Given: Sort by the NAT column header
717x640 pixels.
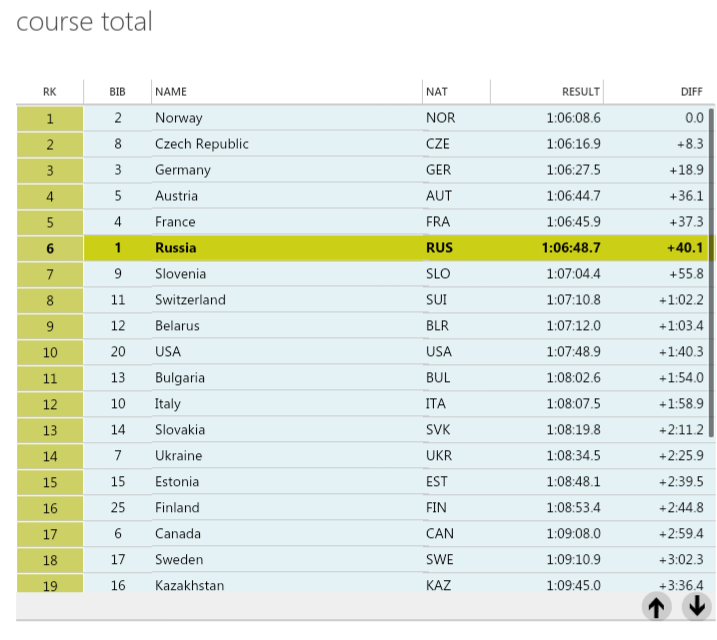Looking at the screenshot, I should (x=456, y=92).
